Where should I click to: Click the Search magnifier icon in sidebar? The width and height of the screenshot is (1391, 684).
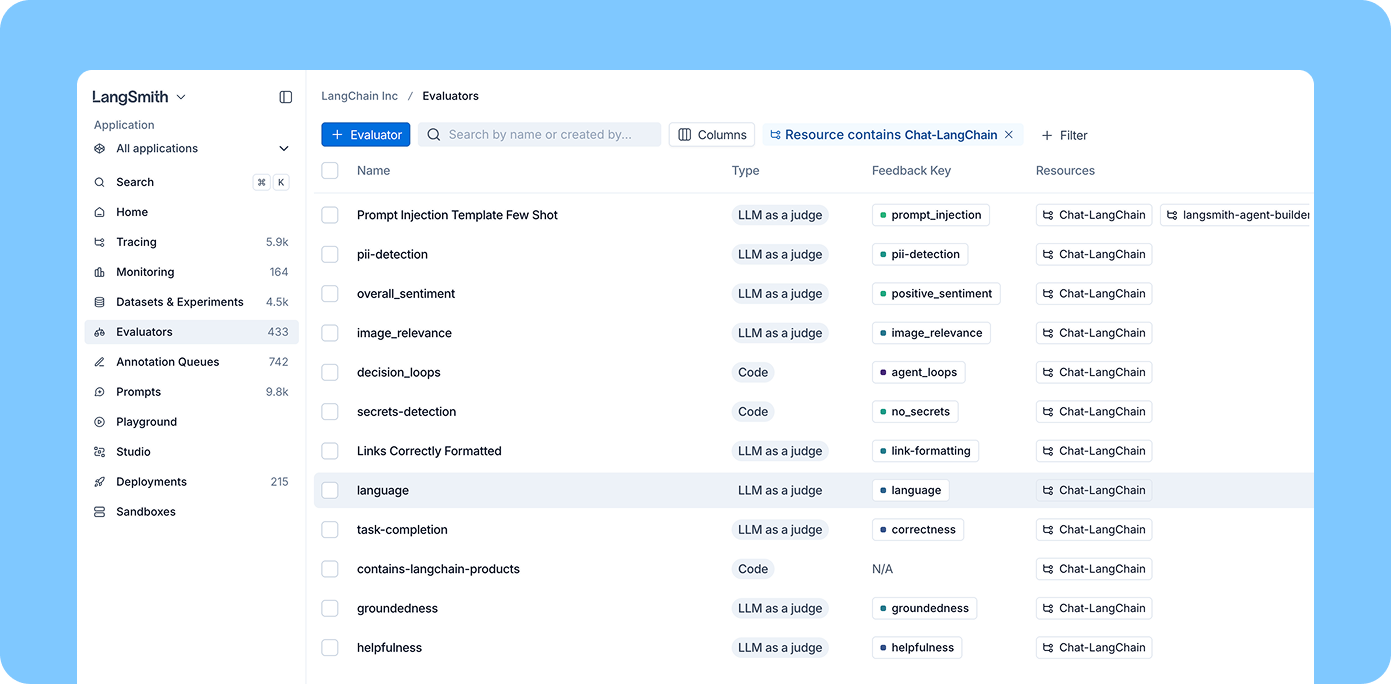(100, 182)
